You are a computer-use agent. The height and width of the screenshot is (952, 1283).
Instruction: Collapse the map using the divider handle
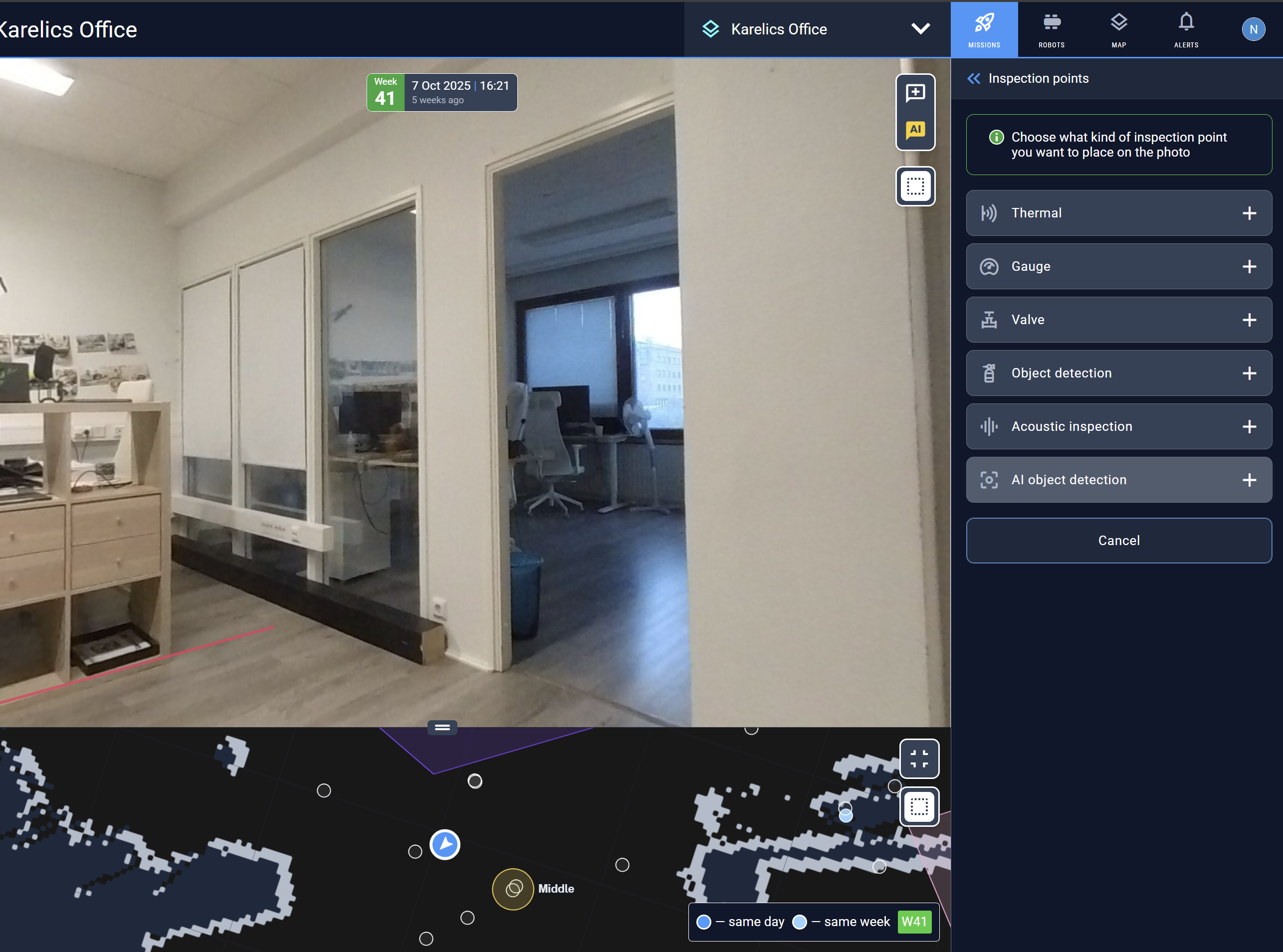[441, 727]
